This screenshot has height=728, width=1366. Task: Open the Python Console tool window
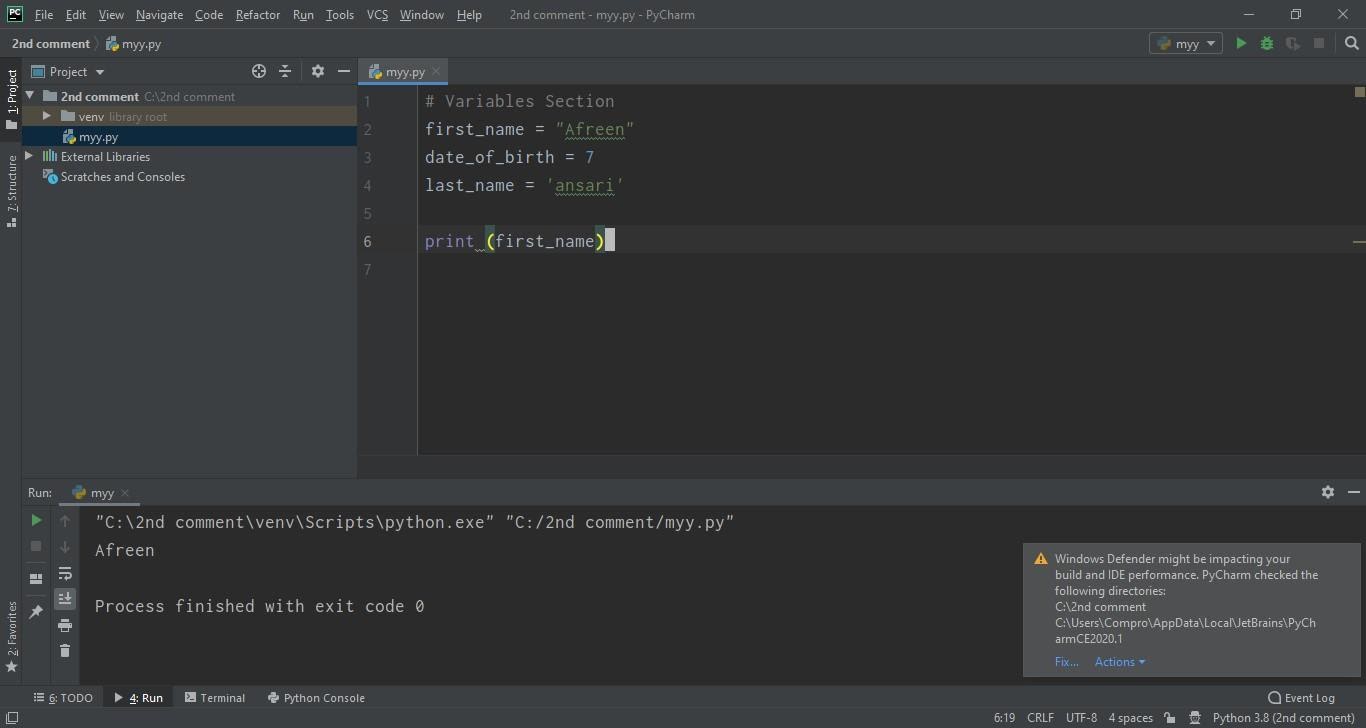[x=316, y=698]
